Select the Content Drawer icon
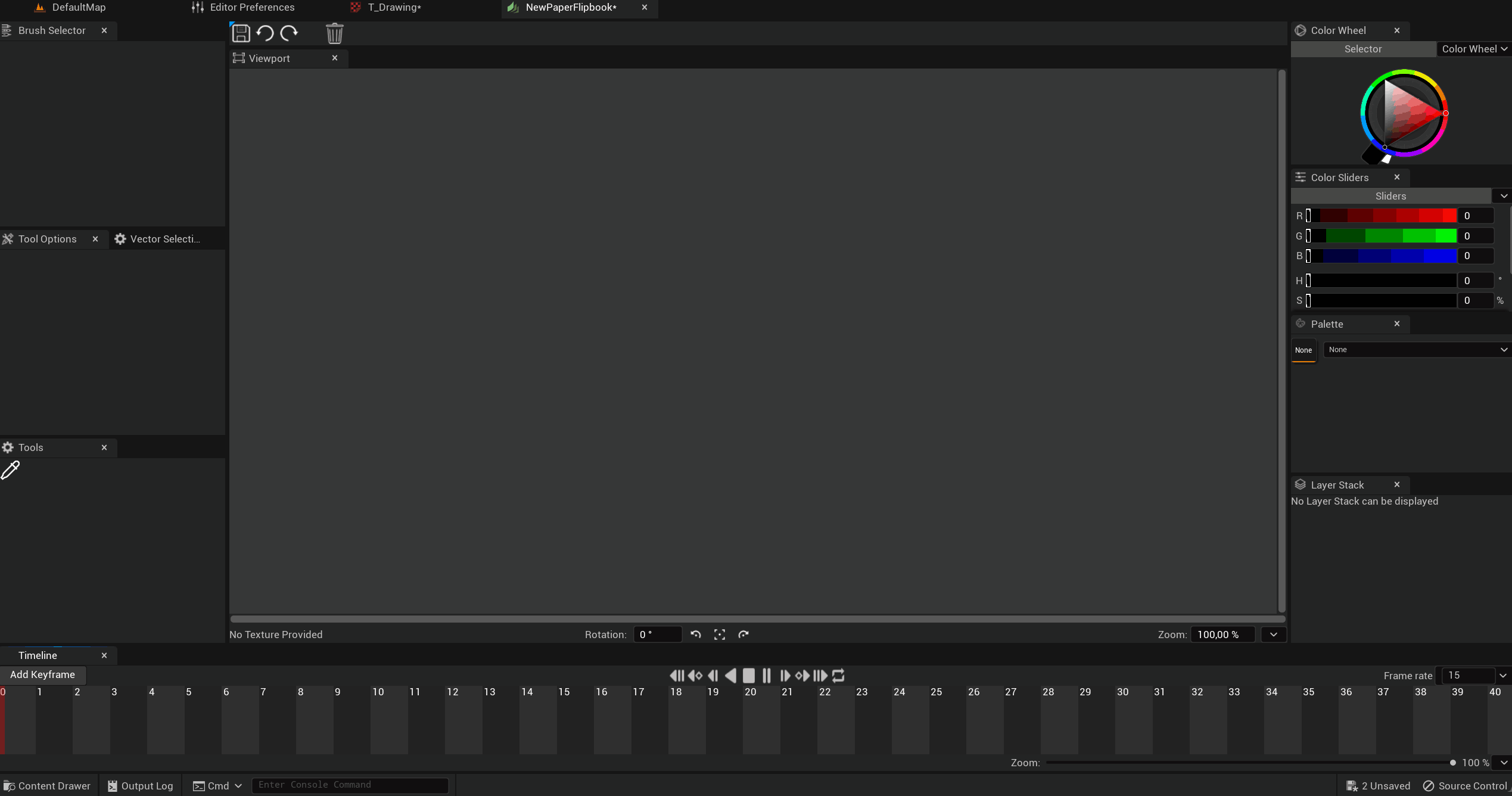The width and height of the screenshot is (1512, 796). [10, 785]
